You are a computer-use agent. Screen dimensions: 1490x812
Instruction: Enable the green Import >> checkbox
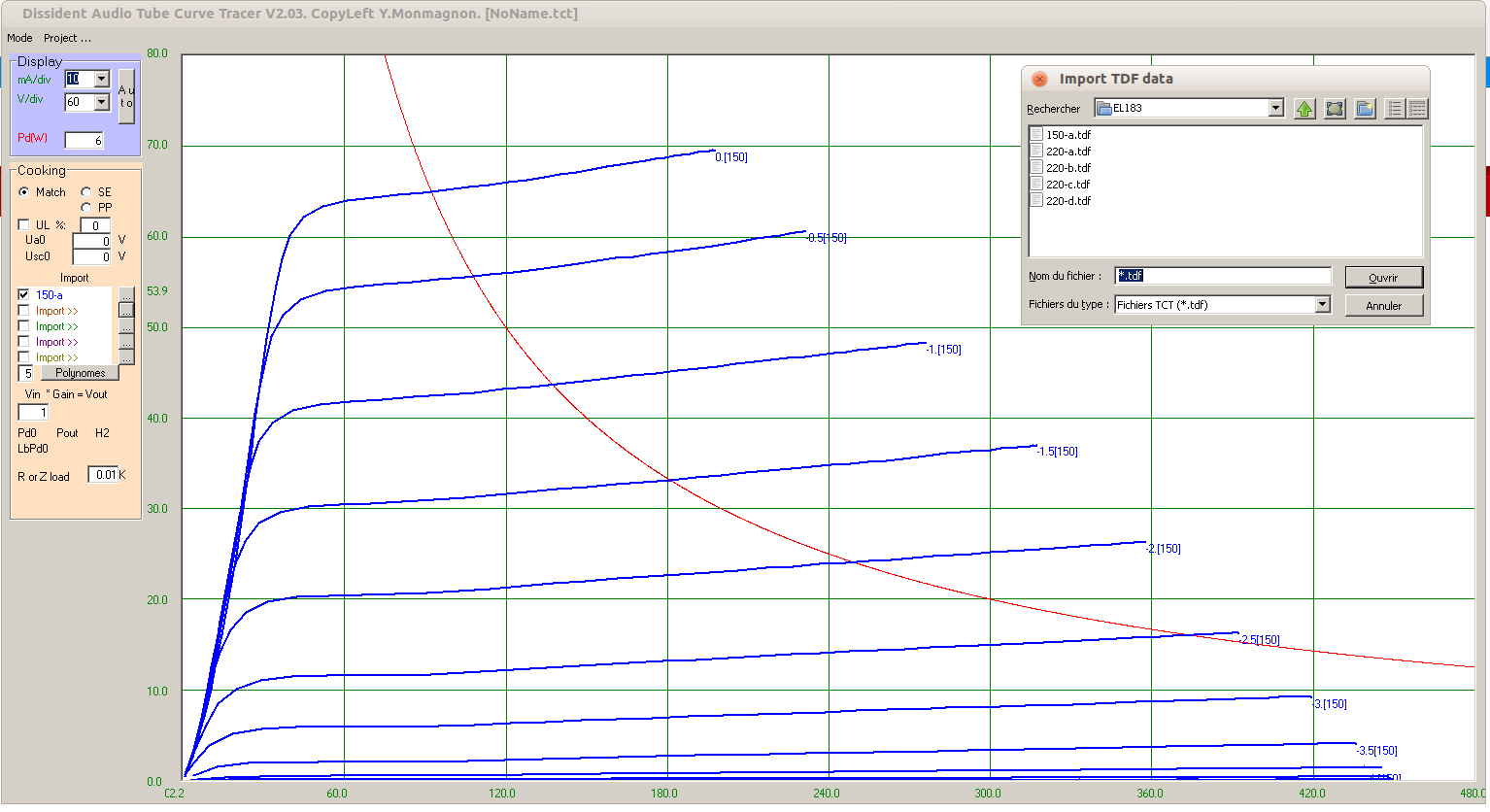(x=24, y=326)
